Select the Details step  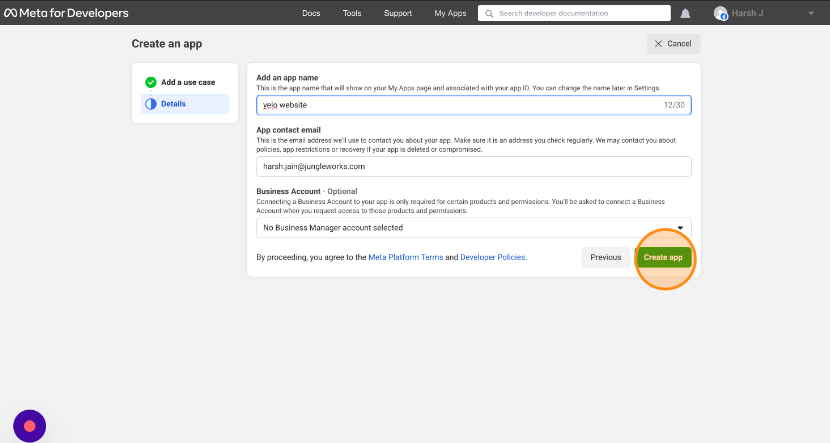click(x=185, y=104)
